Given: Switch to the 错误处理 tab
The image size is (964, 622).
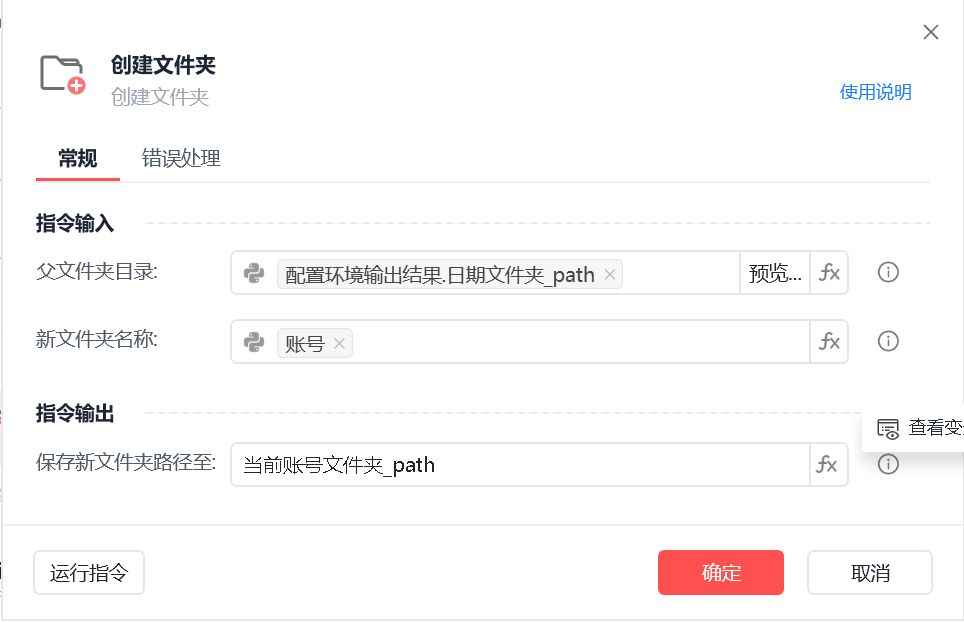Looking at the screenshot, I should 181,158.
